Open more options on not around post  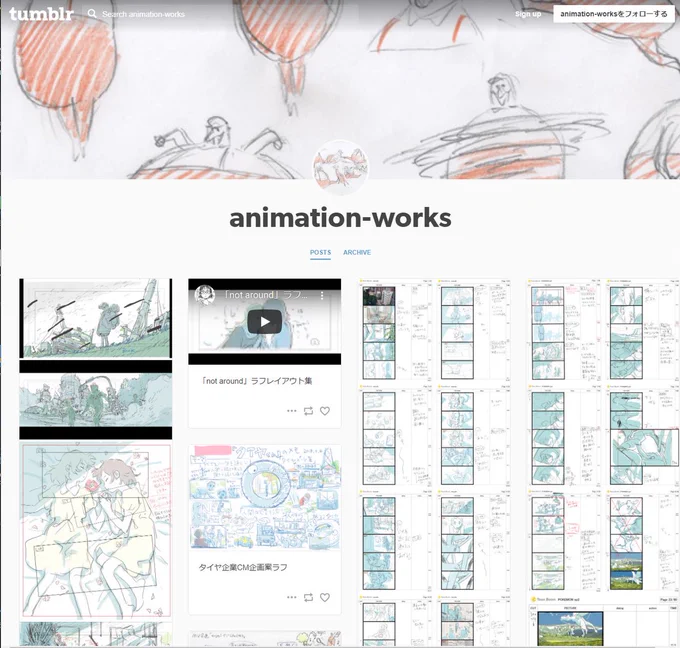click(292, 411)
